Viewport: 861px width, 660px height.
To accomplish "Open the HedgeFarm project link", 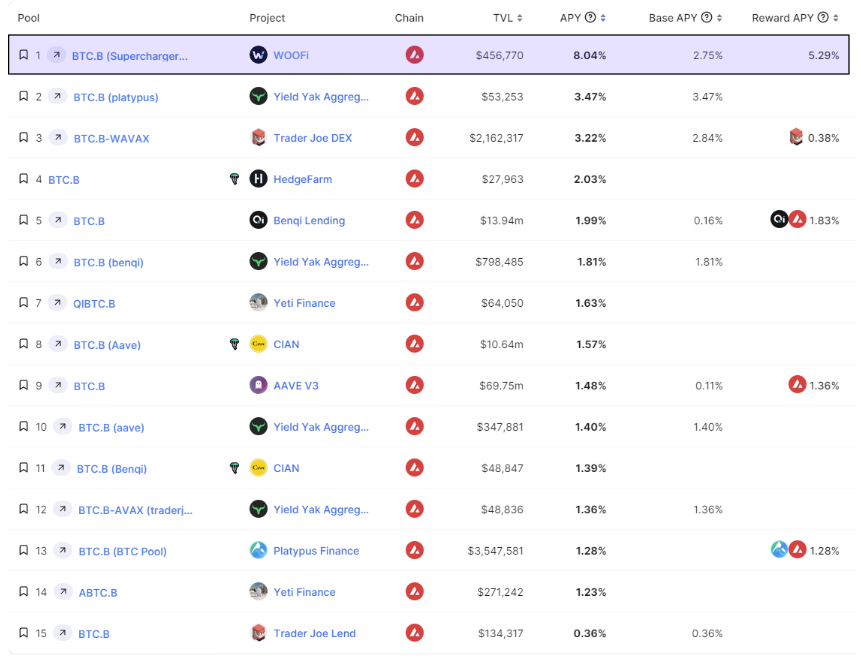I will click(303, 180).
